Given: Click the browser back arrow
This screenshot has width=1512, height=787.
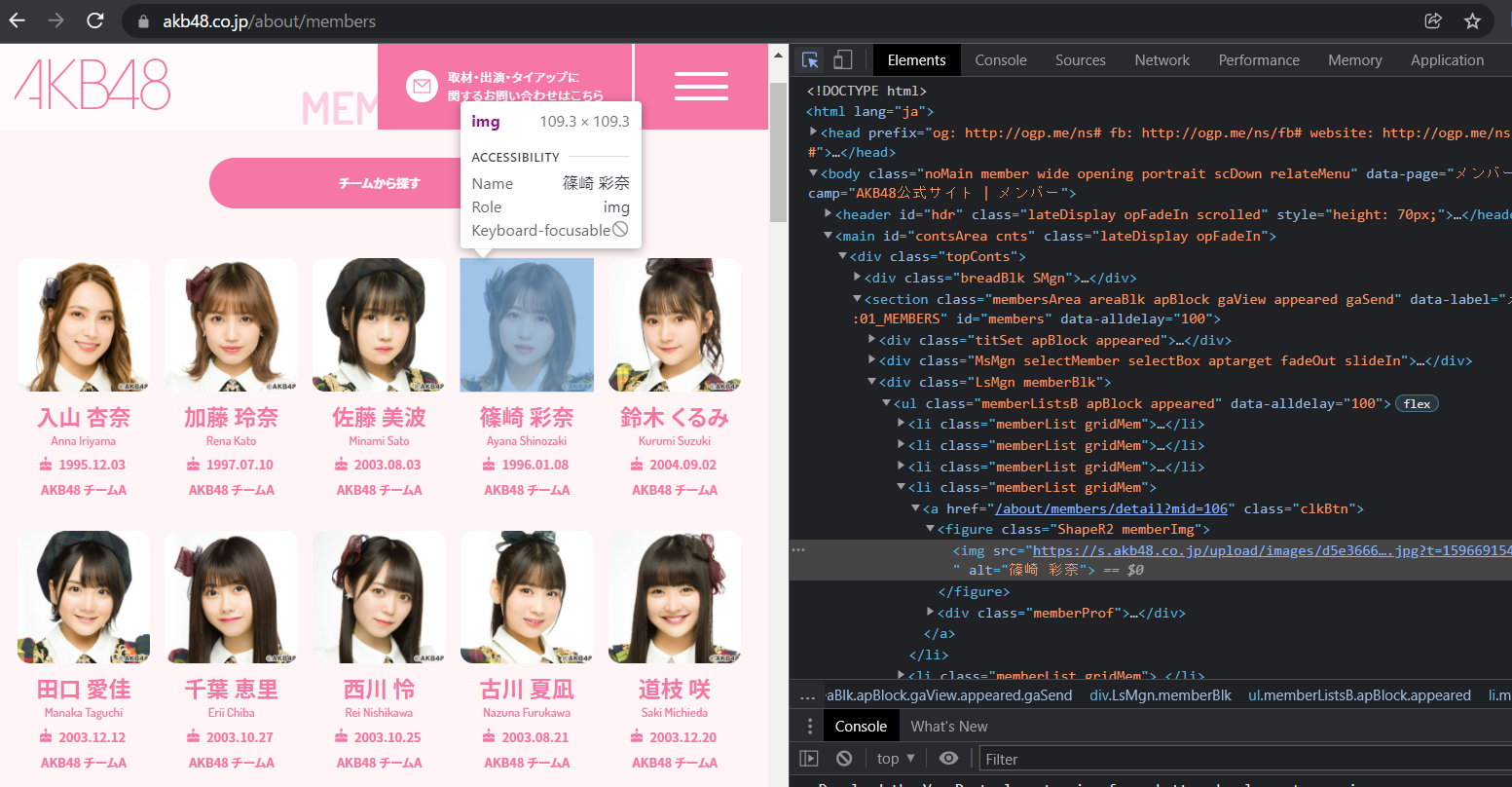Looking at the screenshot, I should pos(18,20).
